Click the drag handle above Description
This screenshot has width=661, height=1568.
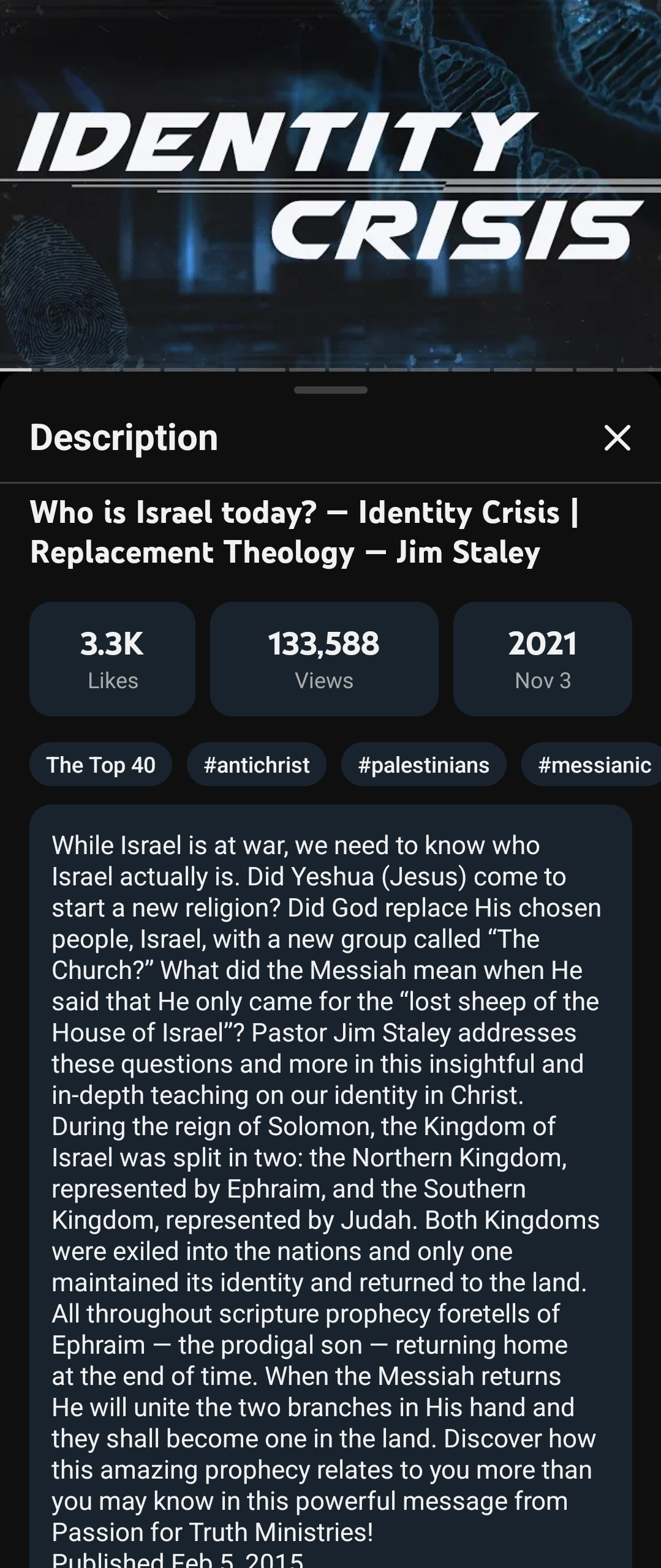pos(330,390)
